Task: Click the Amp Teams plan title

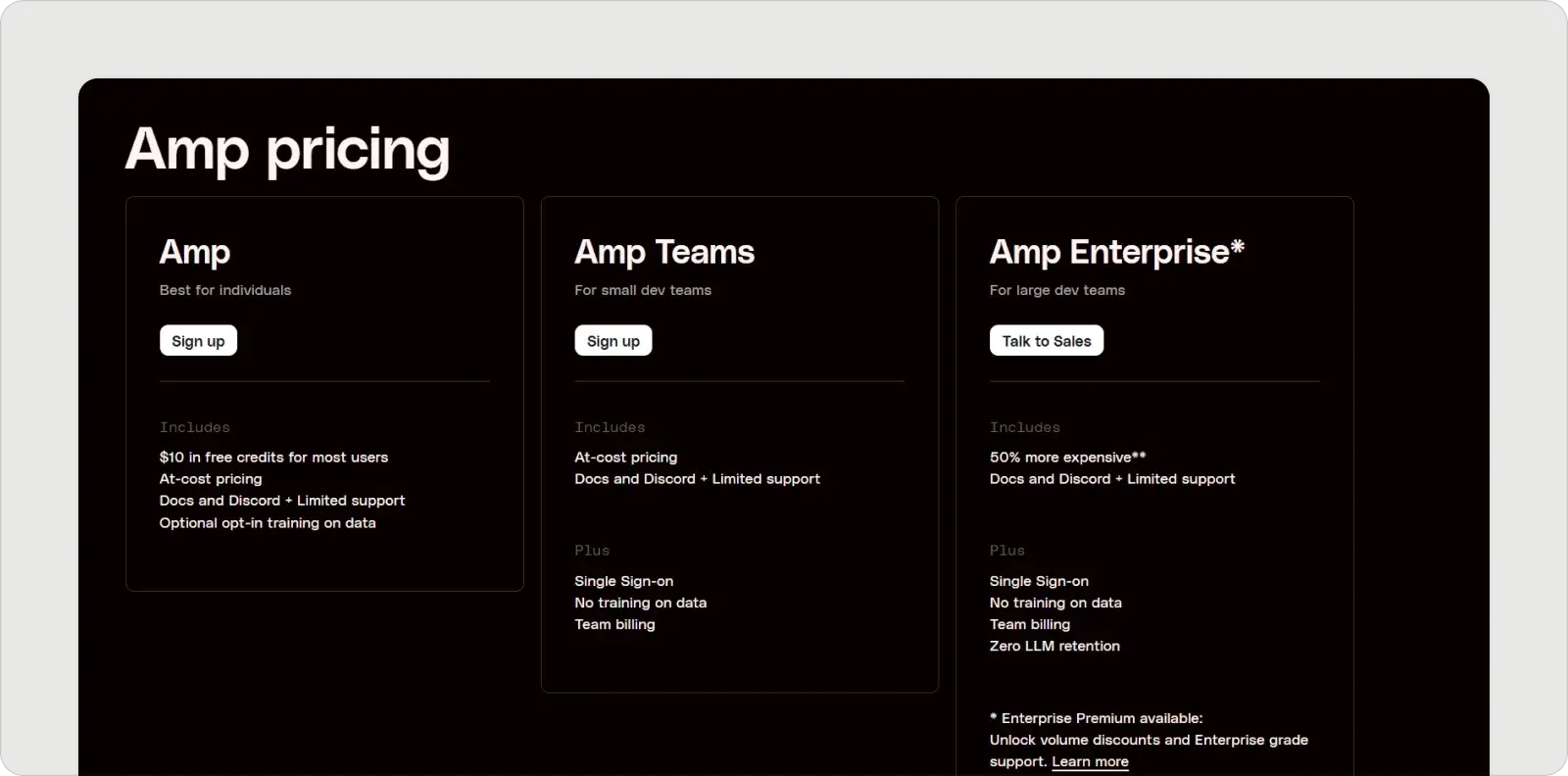Action: 664,252
